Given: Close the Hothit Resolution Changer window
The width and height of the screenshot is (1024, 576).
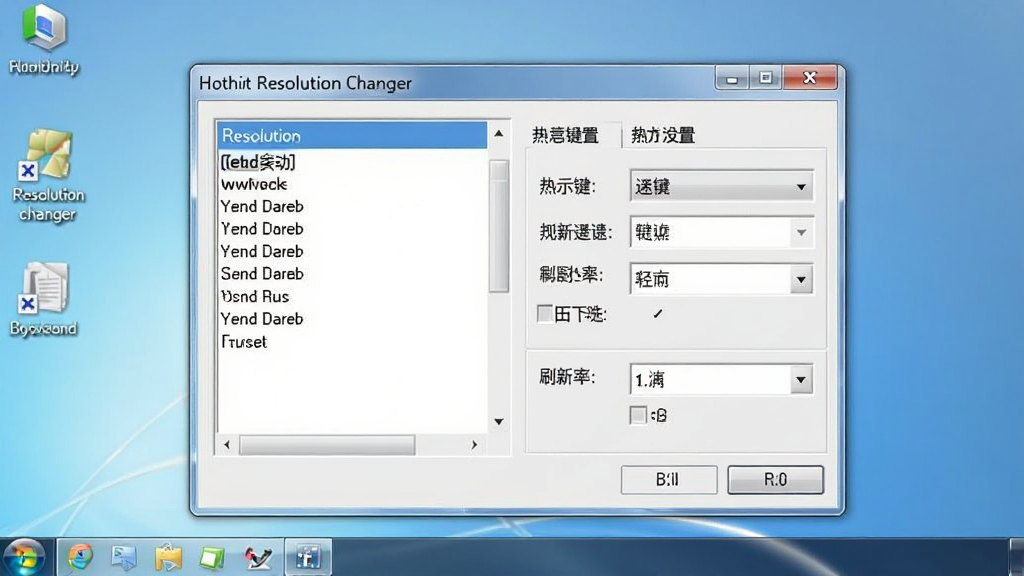Looking at the screenshot, I should click(810, 78).
